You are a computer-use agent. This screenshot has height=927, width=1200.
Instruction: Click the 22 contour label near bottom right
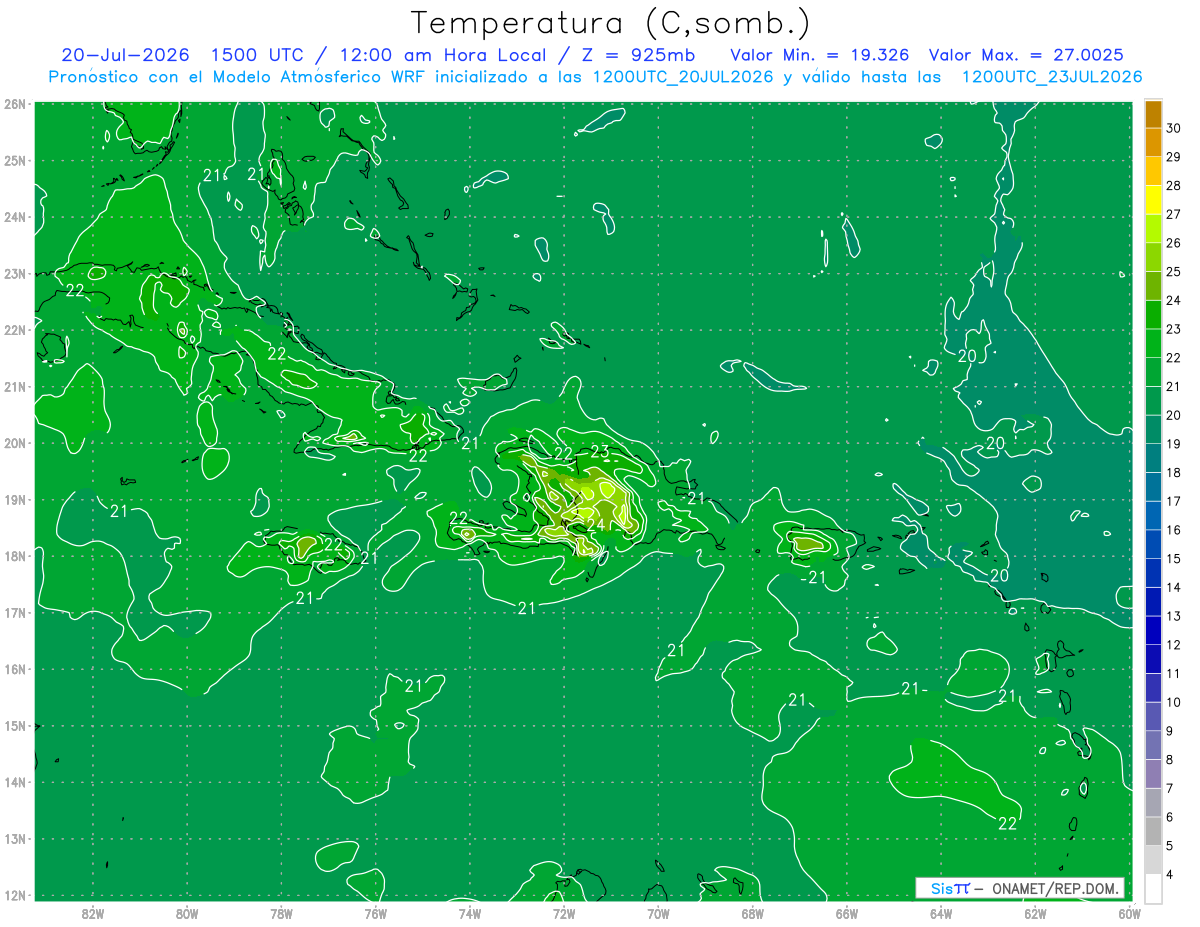(1008, 823)
